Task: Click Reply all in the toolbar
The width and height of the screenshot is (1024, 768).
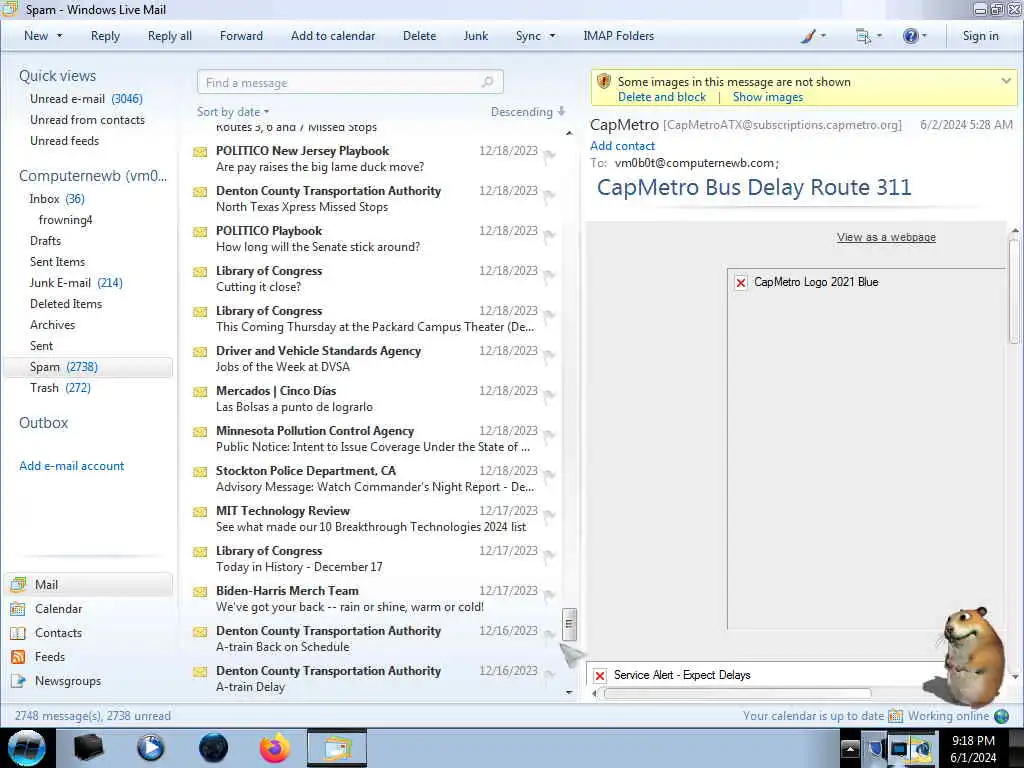Action: pos(170,36)
